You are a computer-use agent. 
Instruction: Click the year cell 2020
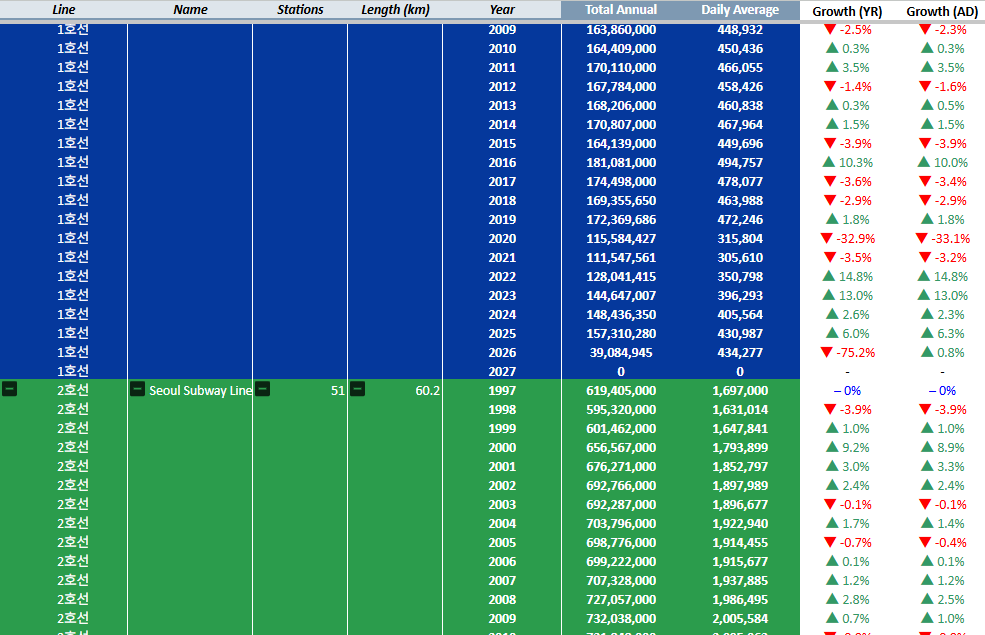click(502, 239)
